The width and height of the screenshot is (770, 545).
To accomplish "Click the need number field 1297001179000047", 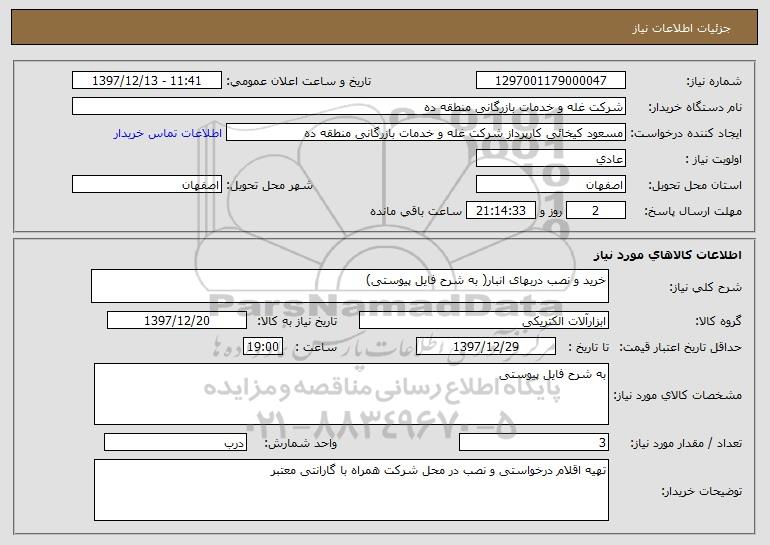I will point(550,81).
